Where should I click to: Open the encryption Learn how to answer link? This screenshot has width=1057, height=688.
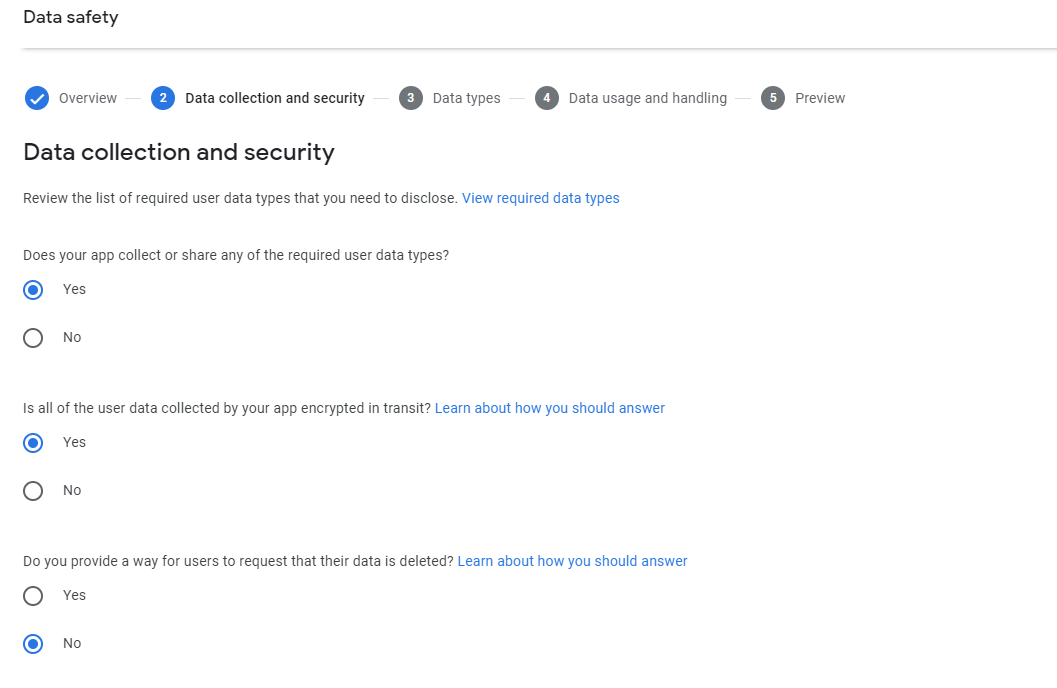click(x=550, y=408)
